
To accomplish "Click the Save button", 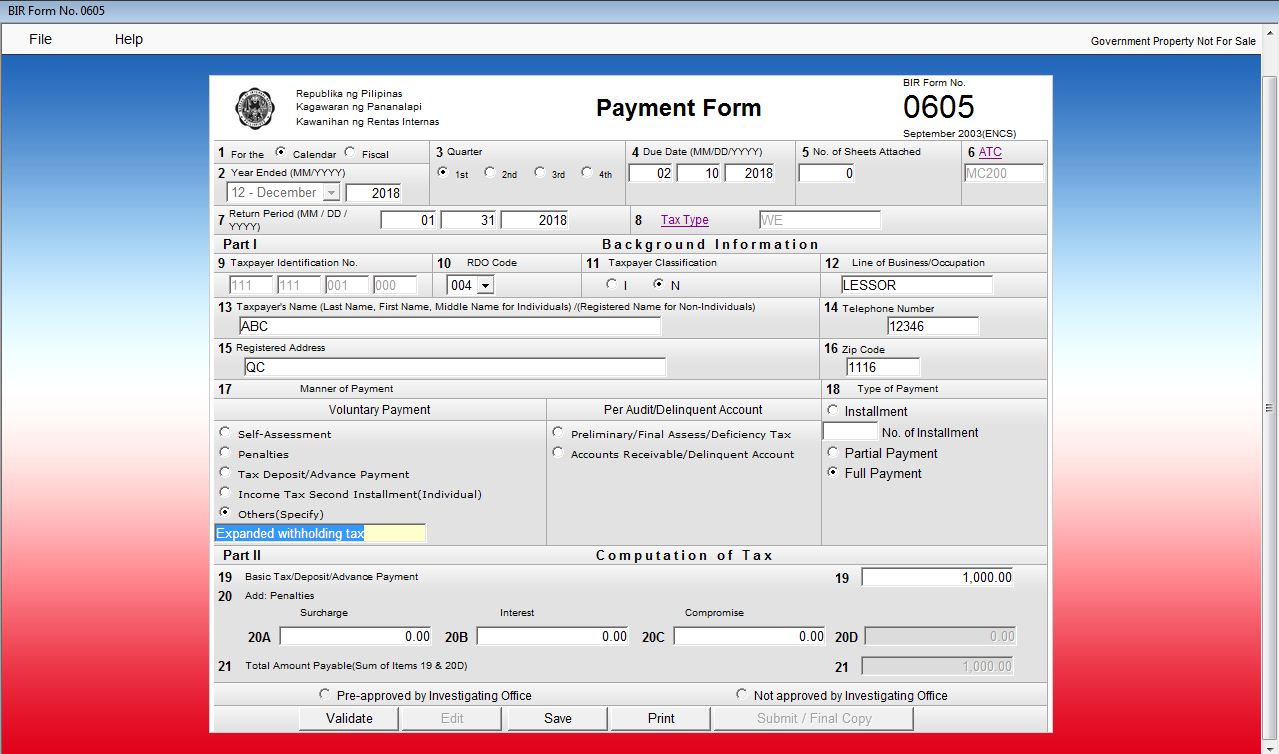I will click(x=556, y=718).
